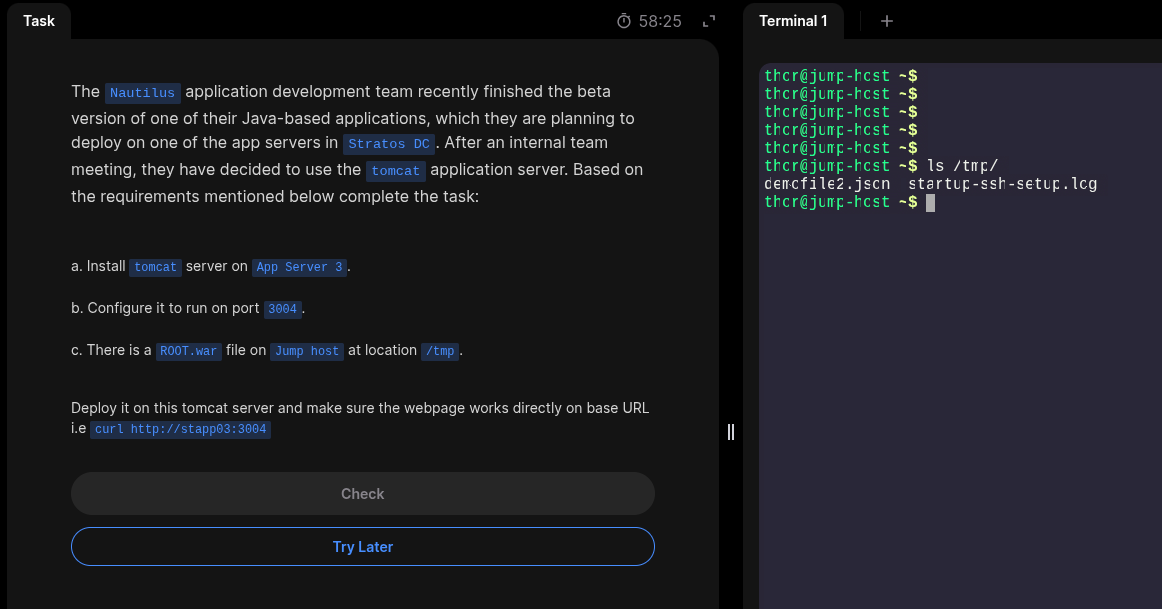1162x609 pixels.
Task: Click the curl http://stapp03:3004 command snippet
Action: pos(181,430)
